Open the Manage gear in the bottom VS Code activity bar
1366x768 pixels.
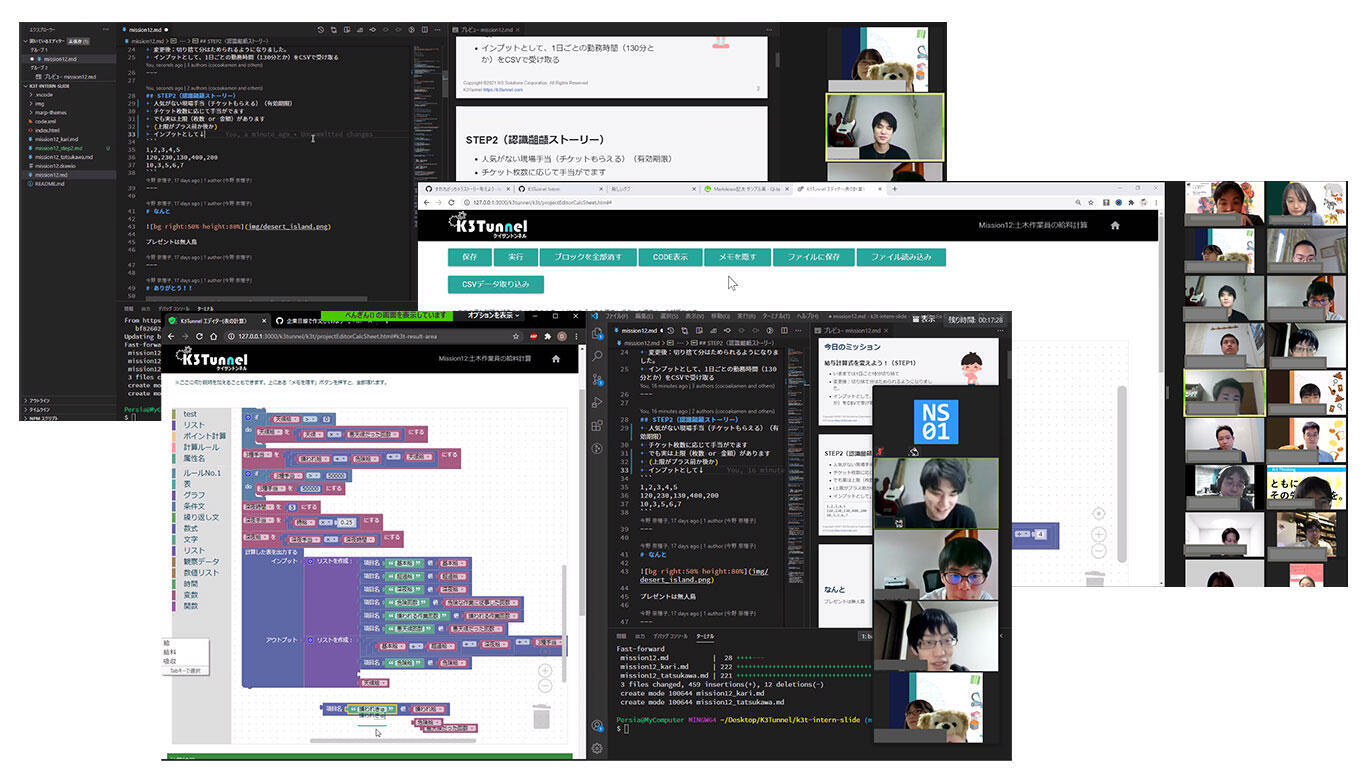(598, 747)
